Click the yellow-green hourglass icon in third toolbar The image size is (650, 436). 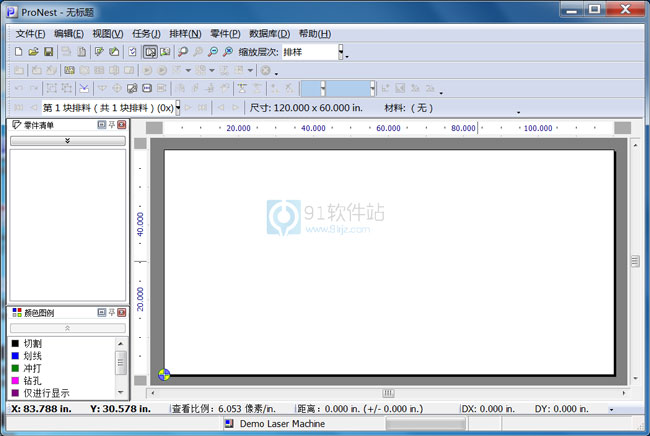click(x=243, y=88)
